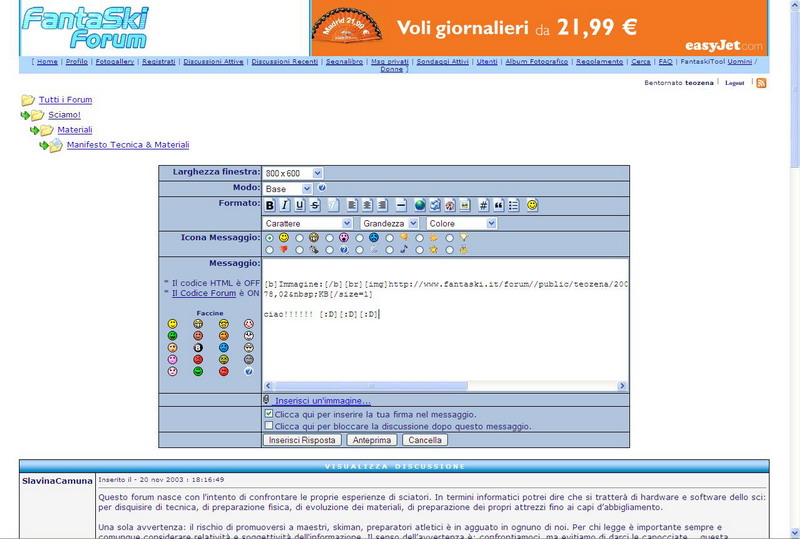Image resolution: width=800 pixels, height=539 pixels.
Task: Enable lock discussion after this message
Action: 269,425
